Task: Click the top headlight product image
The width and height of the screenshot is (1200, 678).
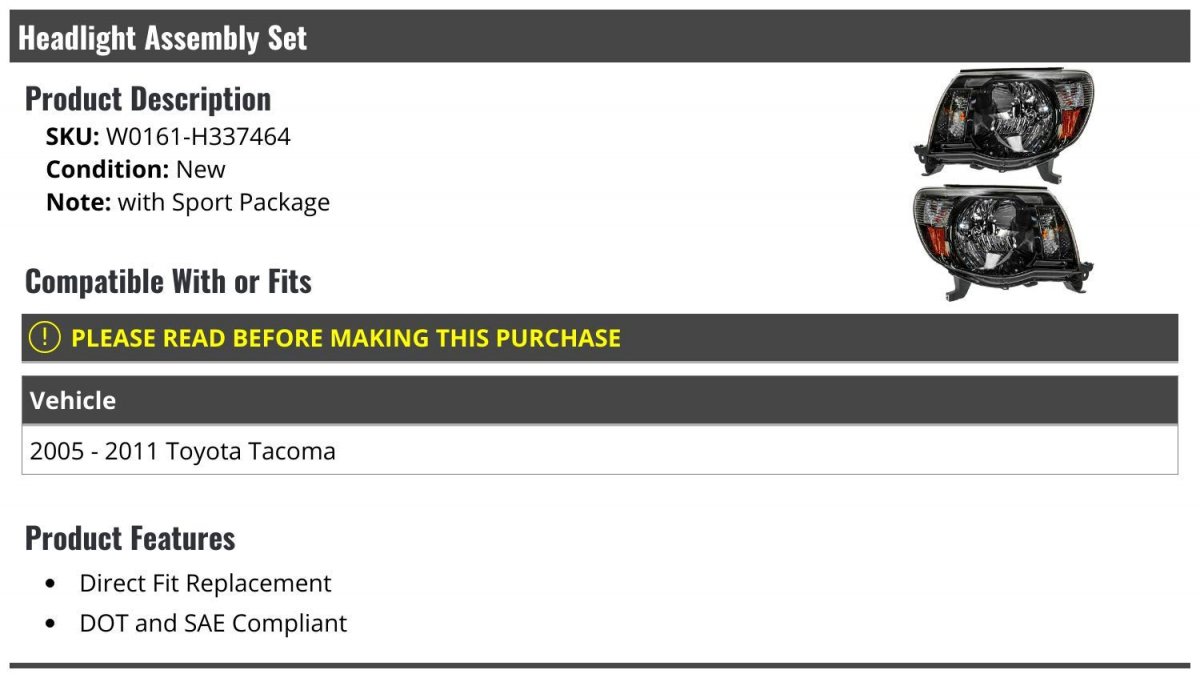Action: [1003, 122]
